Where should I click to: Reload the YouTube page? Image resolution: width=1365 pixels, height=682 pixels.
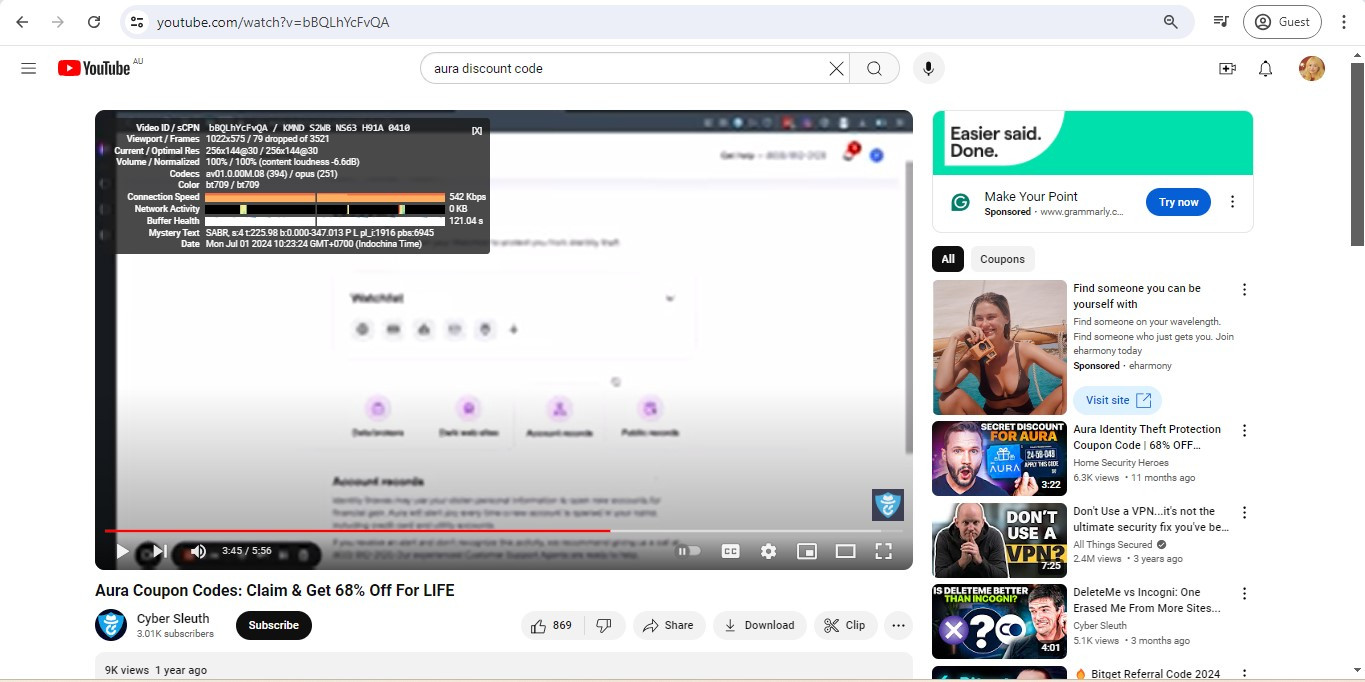(94, 21)
